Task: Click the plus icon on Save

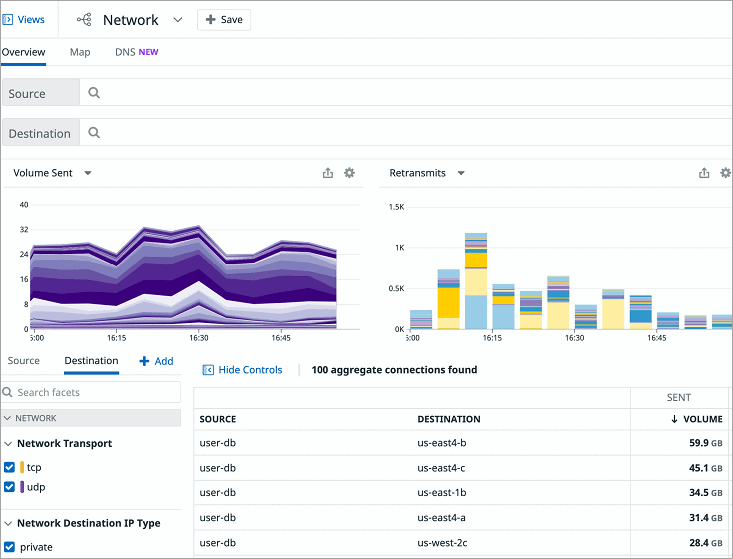Action: pos(211,20)
